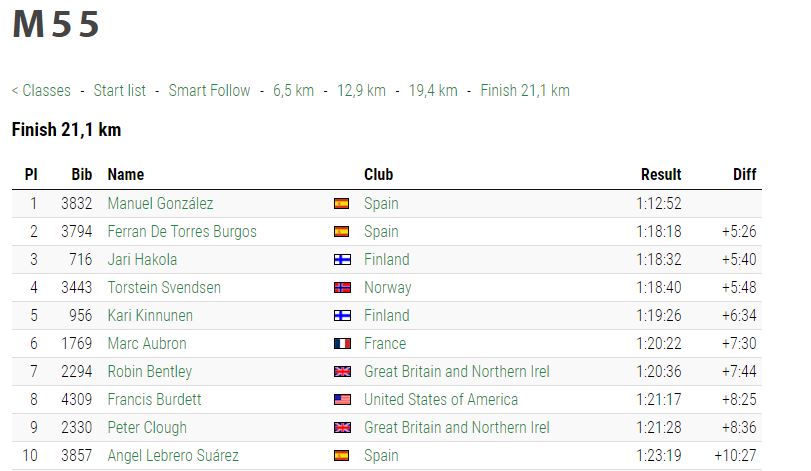811x471 pixels.
Task: Show the 19,4 km split results
Action: pos(433,91)
